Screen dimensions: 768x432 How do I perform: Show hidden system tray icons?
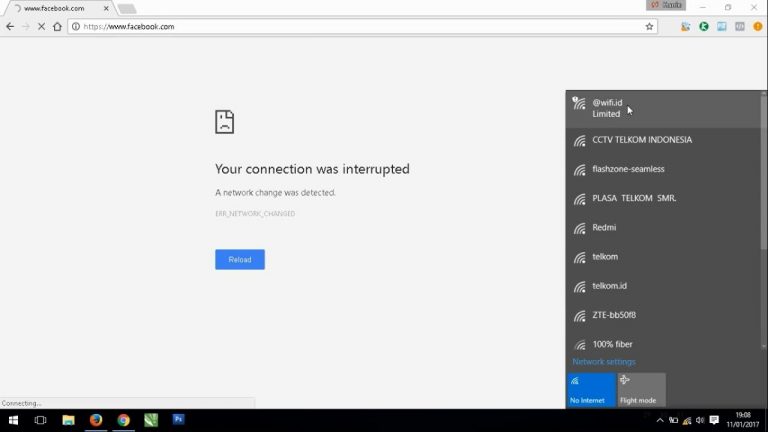[x=660, y=420]
